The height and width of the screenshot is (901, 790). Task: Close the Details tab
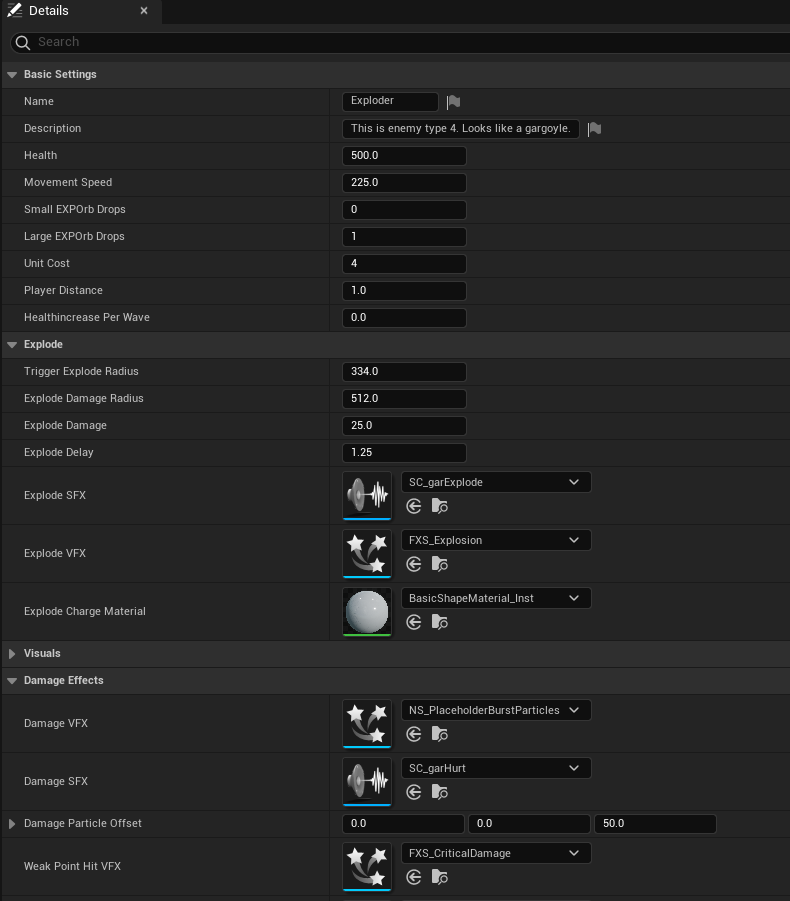144,11
